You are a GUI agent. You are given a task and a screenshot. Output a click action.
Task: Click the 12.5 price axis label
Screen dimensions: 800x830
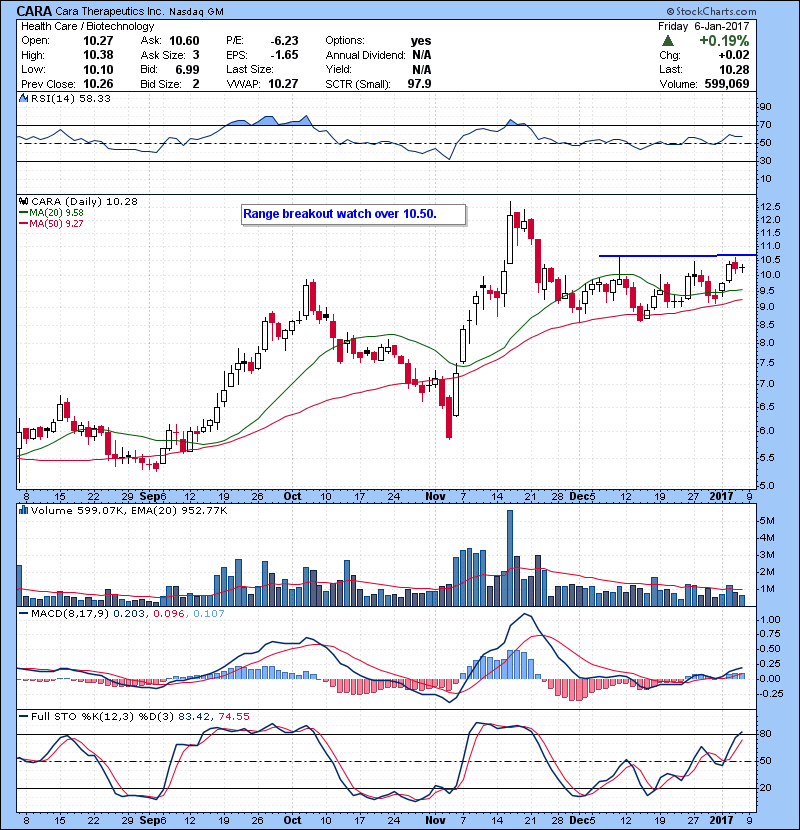tap(770, 206)
